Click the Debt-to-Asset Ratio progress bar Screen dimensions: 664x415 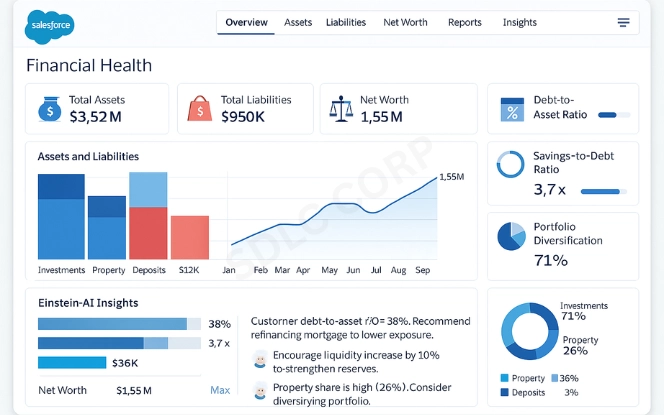[x=613, y=116]
